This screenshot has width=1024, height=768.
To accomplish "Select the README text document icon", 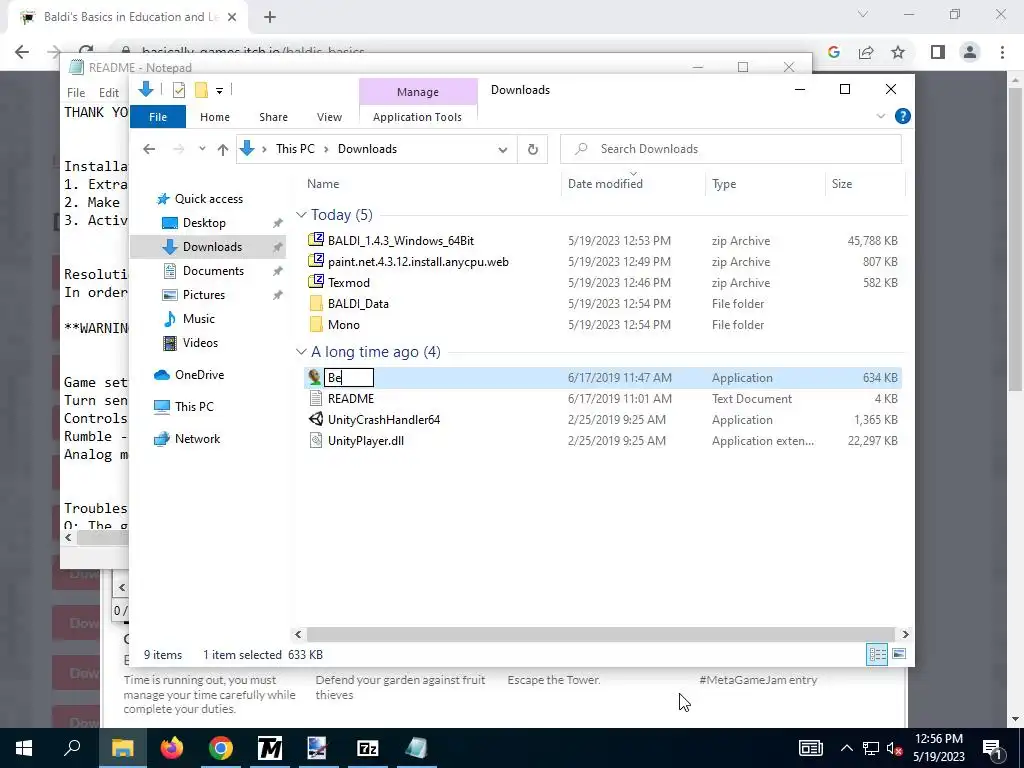I will click(316, 398).
